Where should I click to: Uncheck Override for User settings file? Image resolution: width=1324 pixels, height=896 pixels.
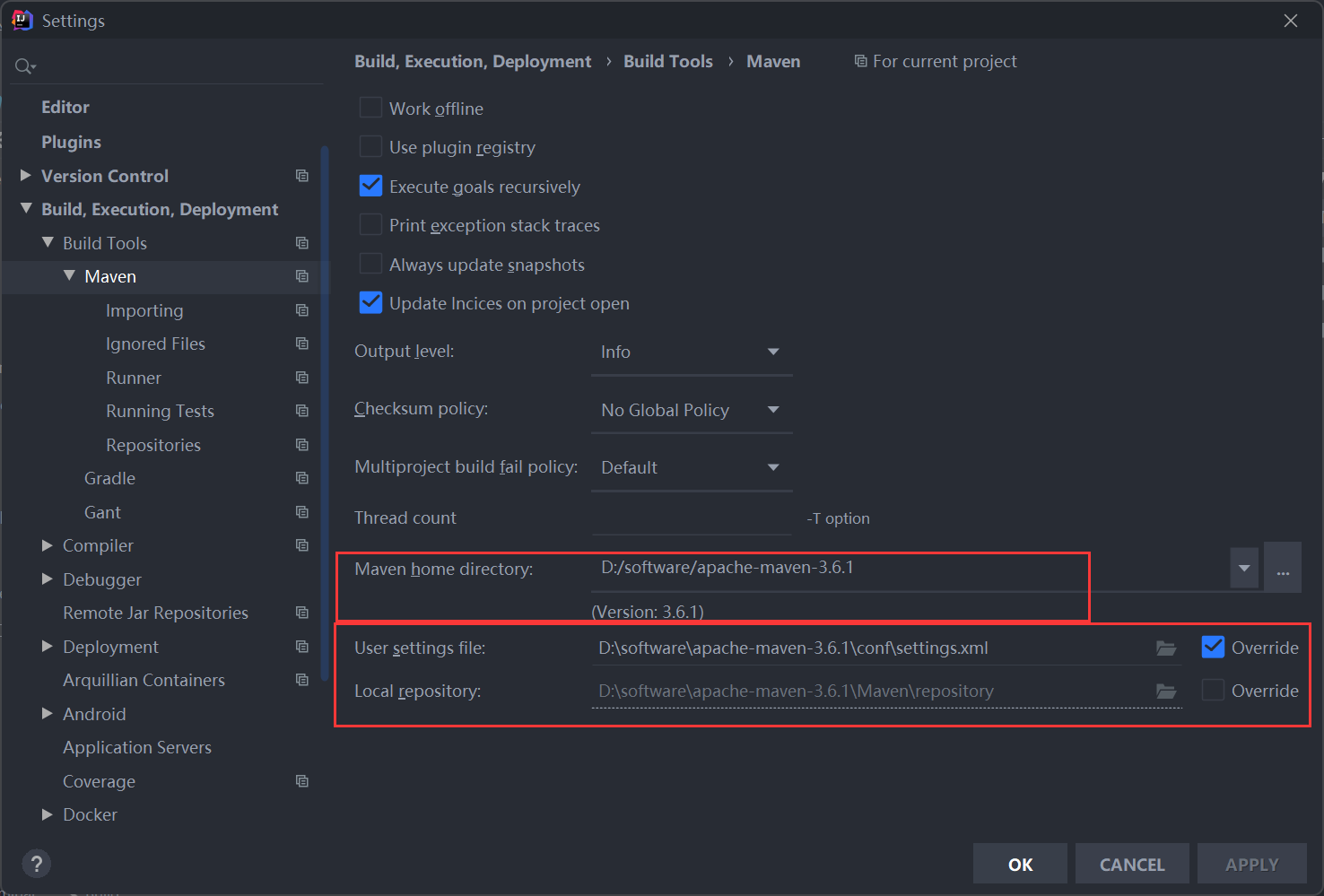(1213, 647)
